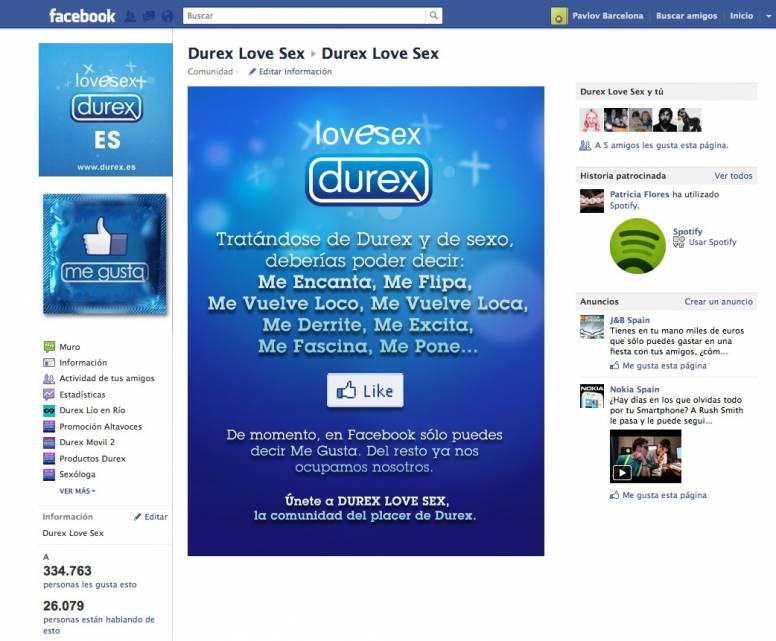Open Ver todos in Historia patrocinada
The width and height of the screenshot is (776, 641).
point(733,176)
